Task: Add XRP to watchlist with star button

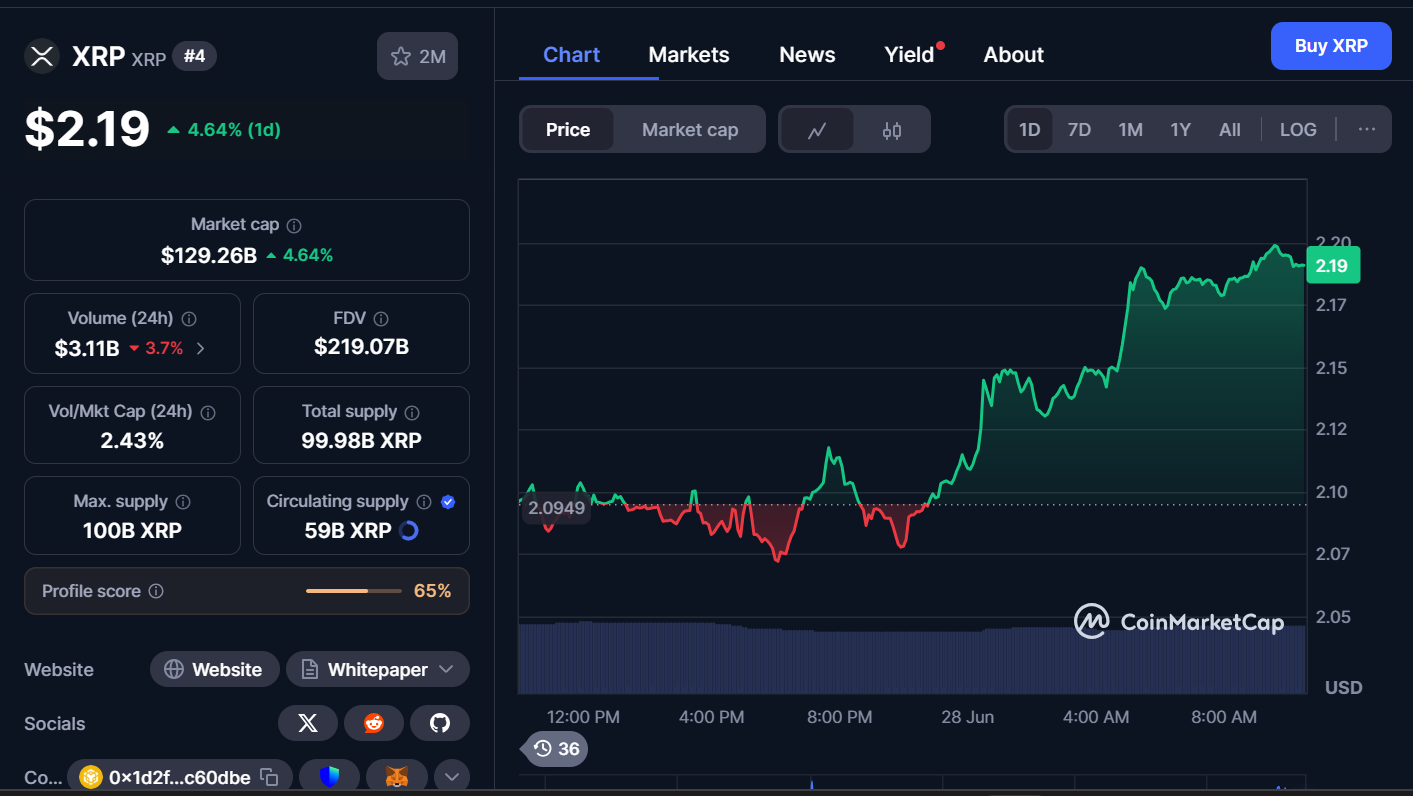Action: [417, 56]
